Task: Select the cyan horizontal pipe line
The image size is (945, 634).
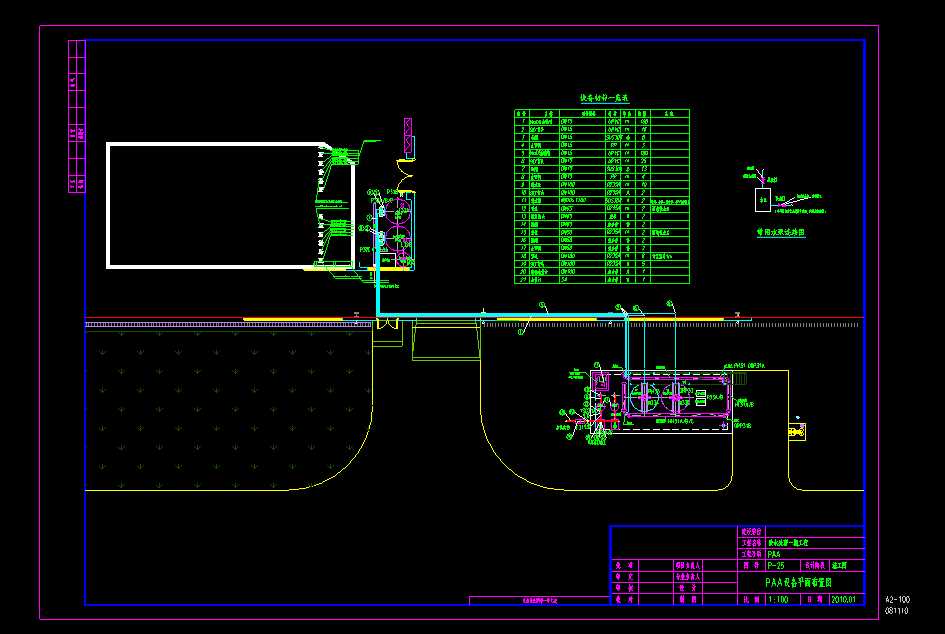Action: [x=500, y=315]
